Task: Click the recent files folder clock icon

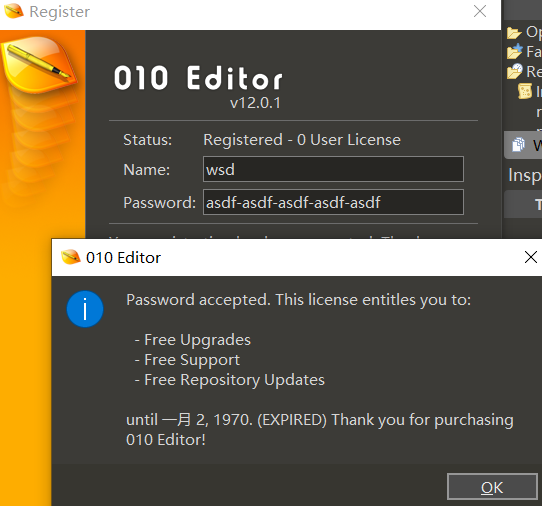Action: 515,72
